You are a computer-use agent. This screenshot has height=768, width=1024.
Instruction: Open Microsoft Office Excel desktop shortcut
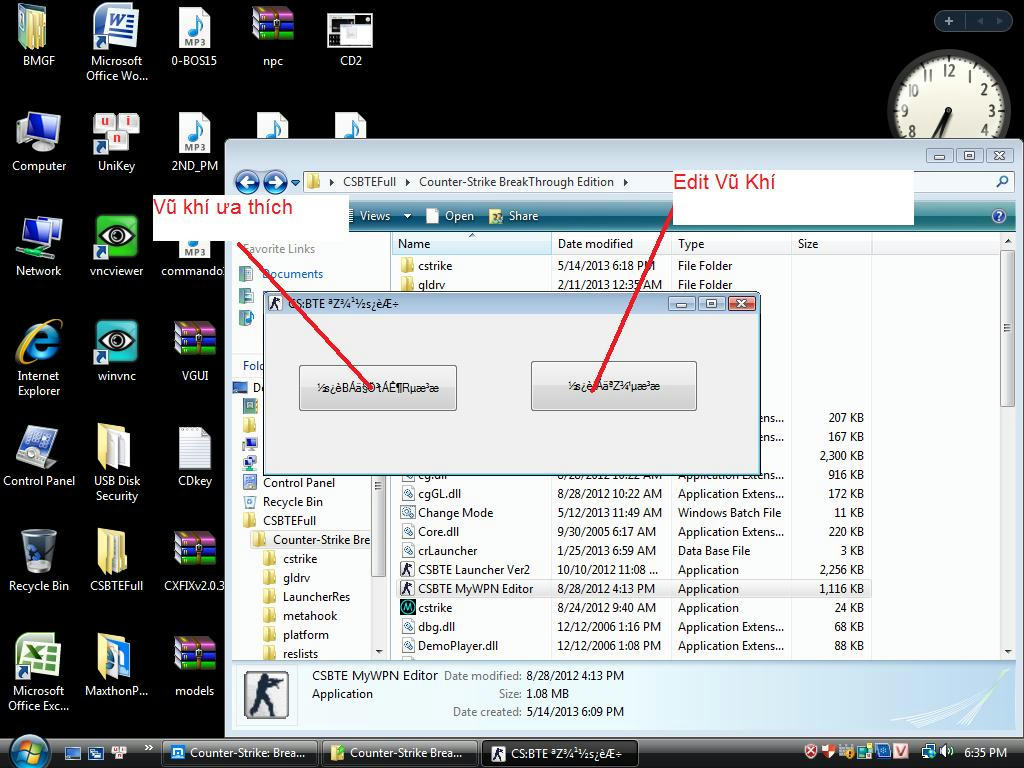click(39, 672)
